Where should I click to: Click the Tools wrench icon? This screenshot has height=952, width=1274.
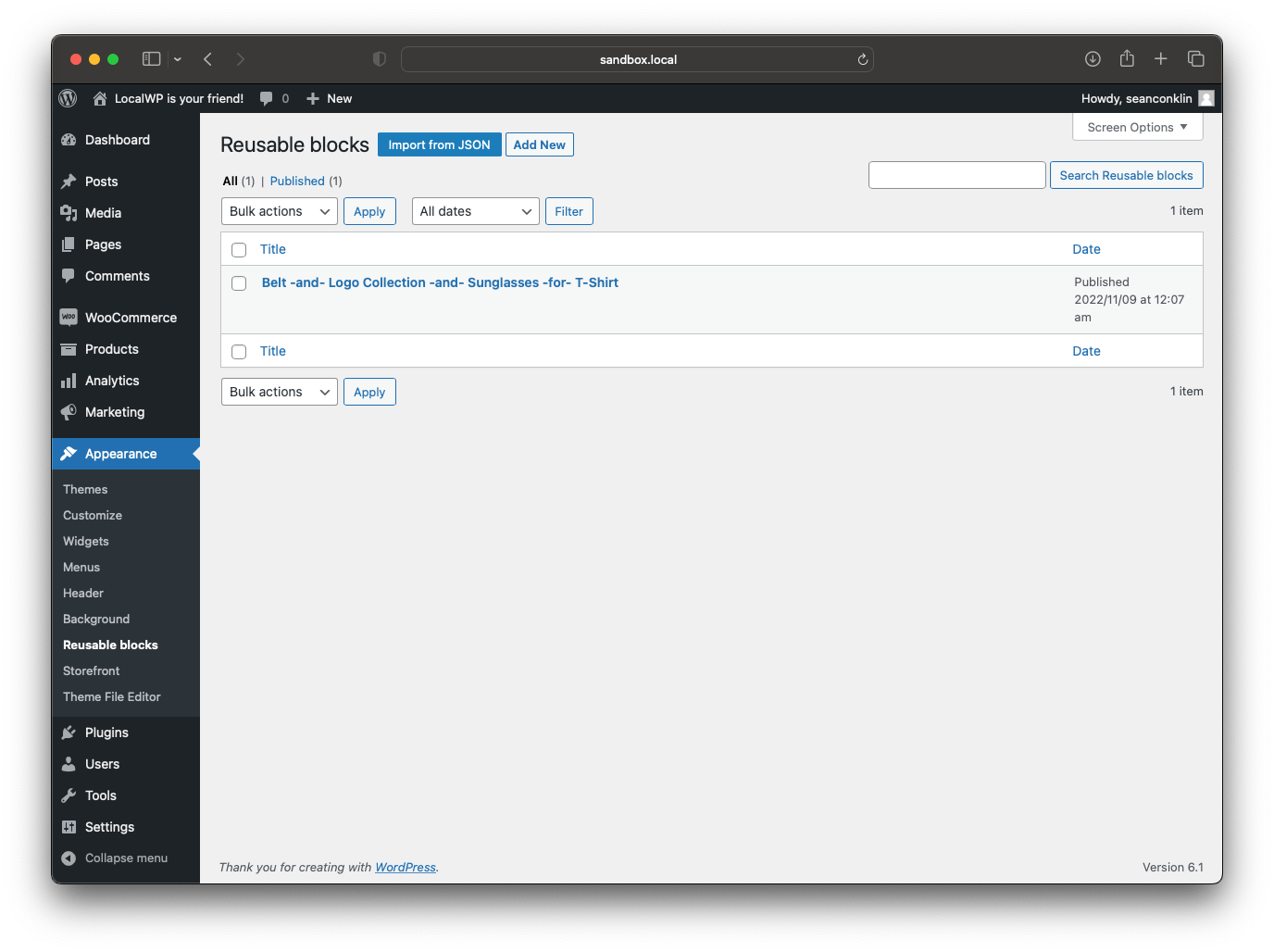[x=69, y=795]
